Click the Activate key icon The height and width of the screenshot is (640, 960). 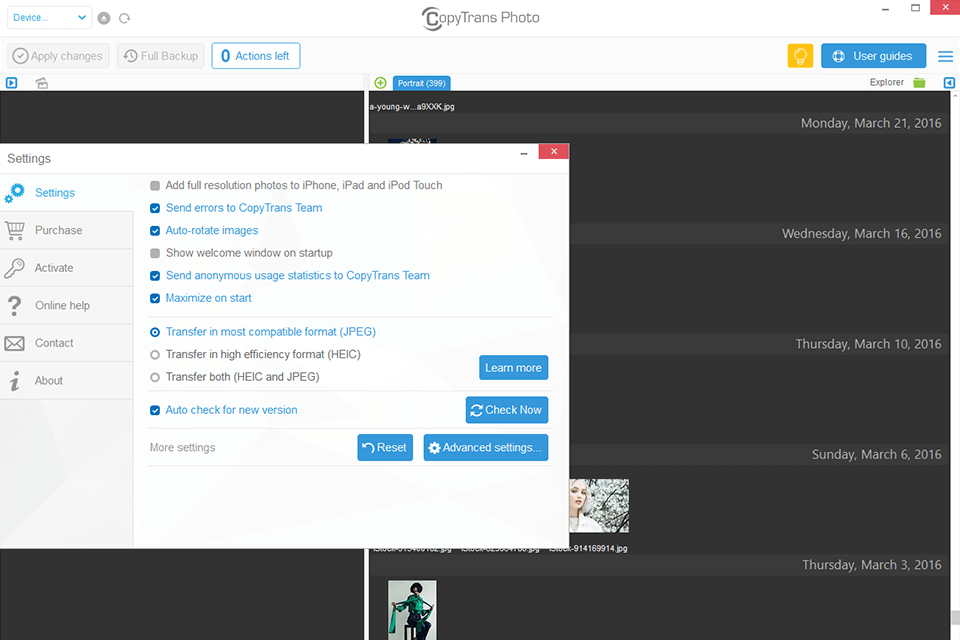(x=14, y=268)
